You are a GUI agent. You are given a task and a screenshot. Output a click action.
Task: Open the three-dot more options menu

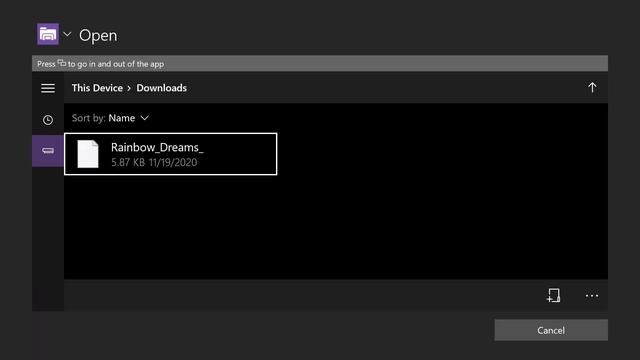pos(592,296)
